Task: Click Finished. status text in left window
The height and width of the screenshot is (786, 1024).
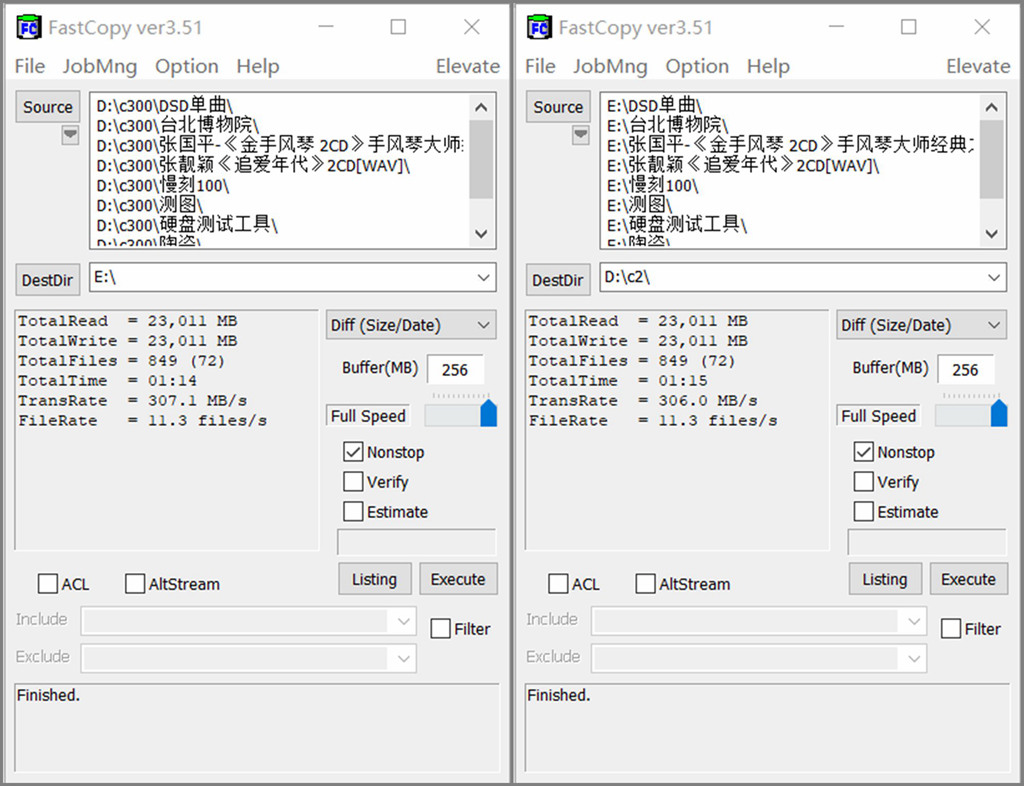Action: [48, 695]
